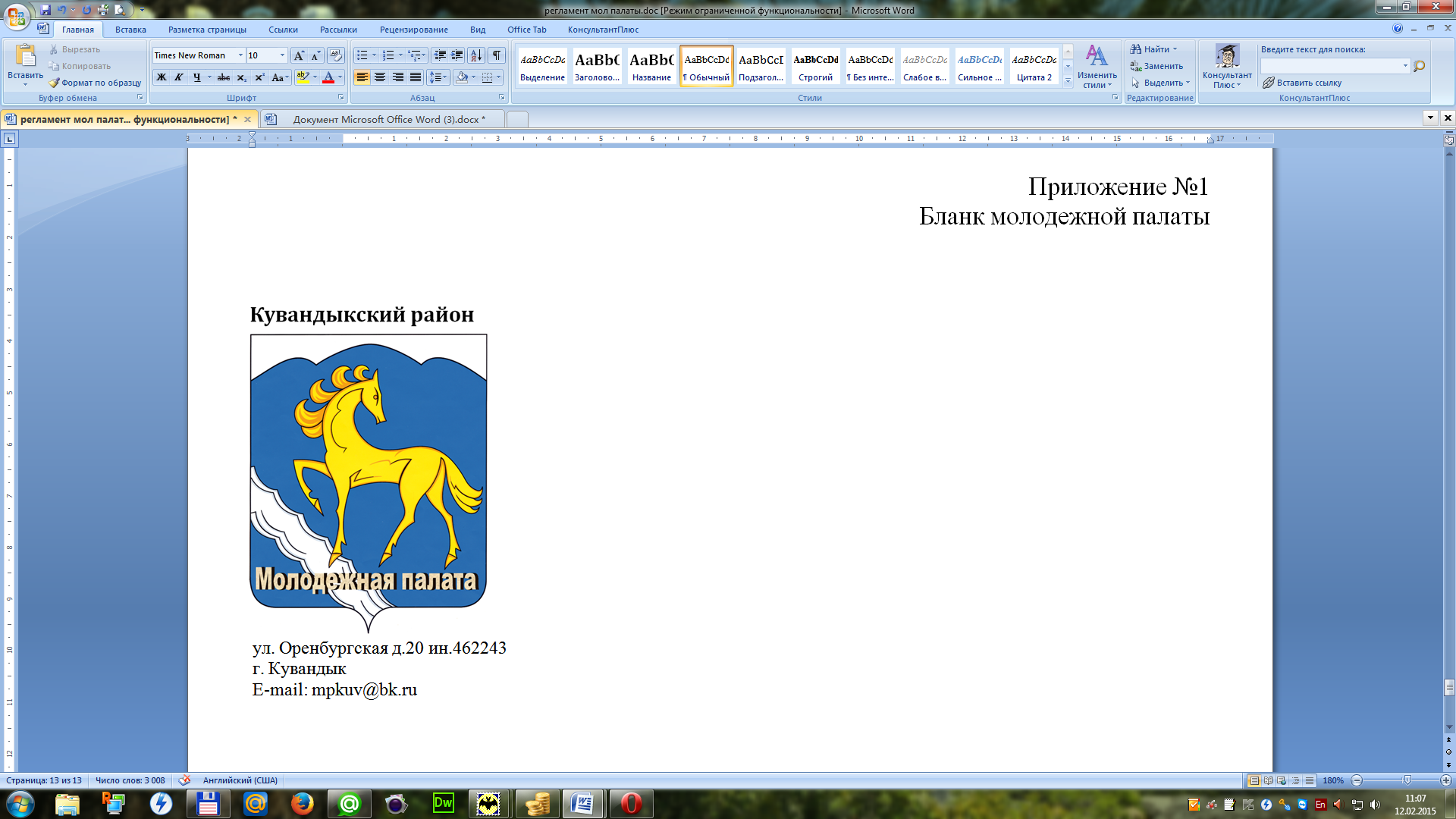Click Format Painter (Формат по образцу)
Viewport: 1456px width, 819px height.
pos(95,83)
